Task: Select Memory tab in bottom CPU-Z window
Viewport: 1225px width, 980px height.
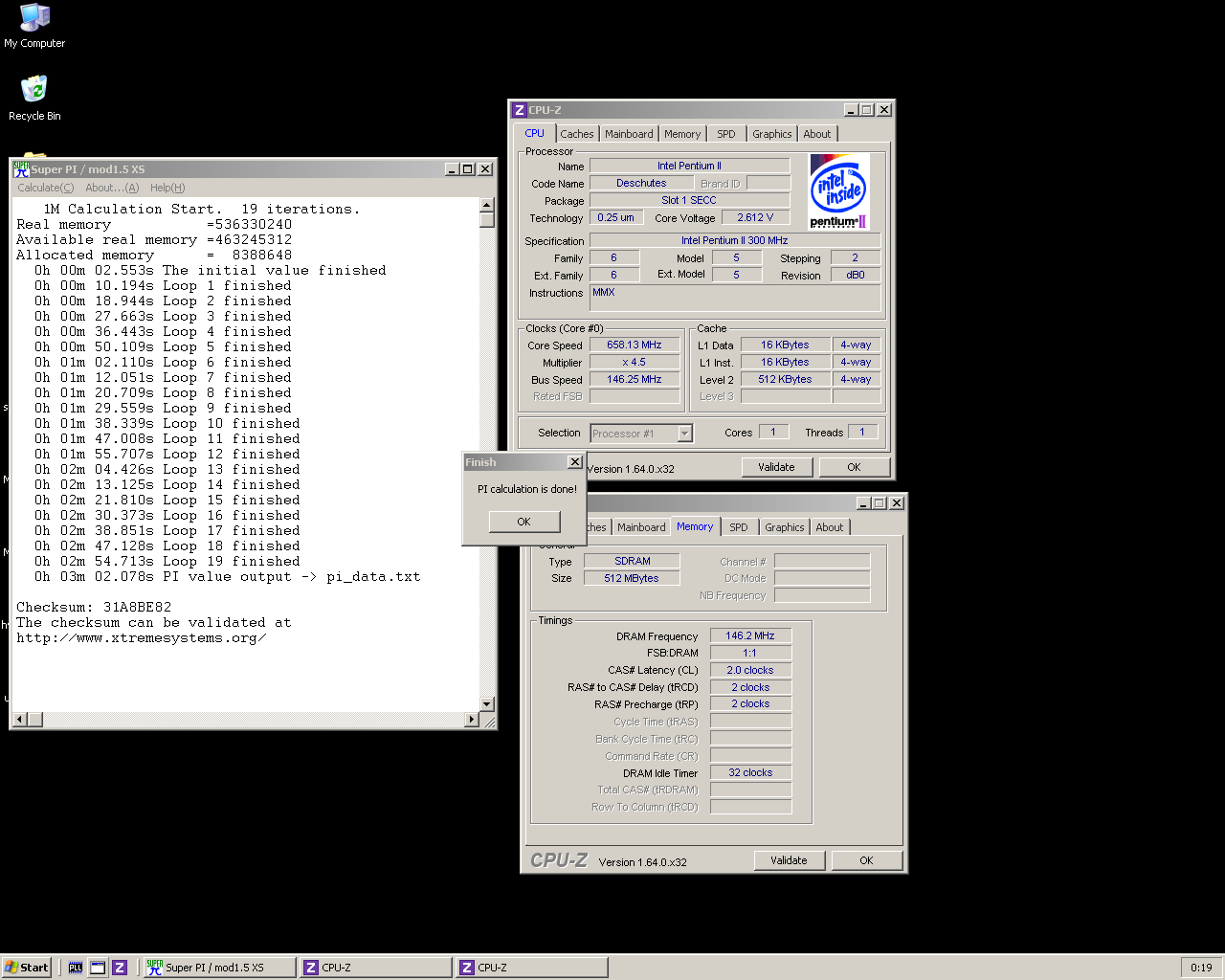Action: pyautogui.click(x=695, y=526)
